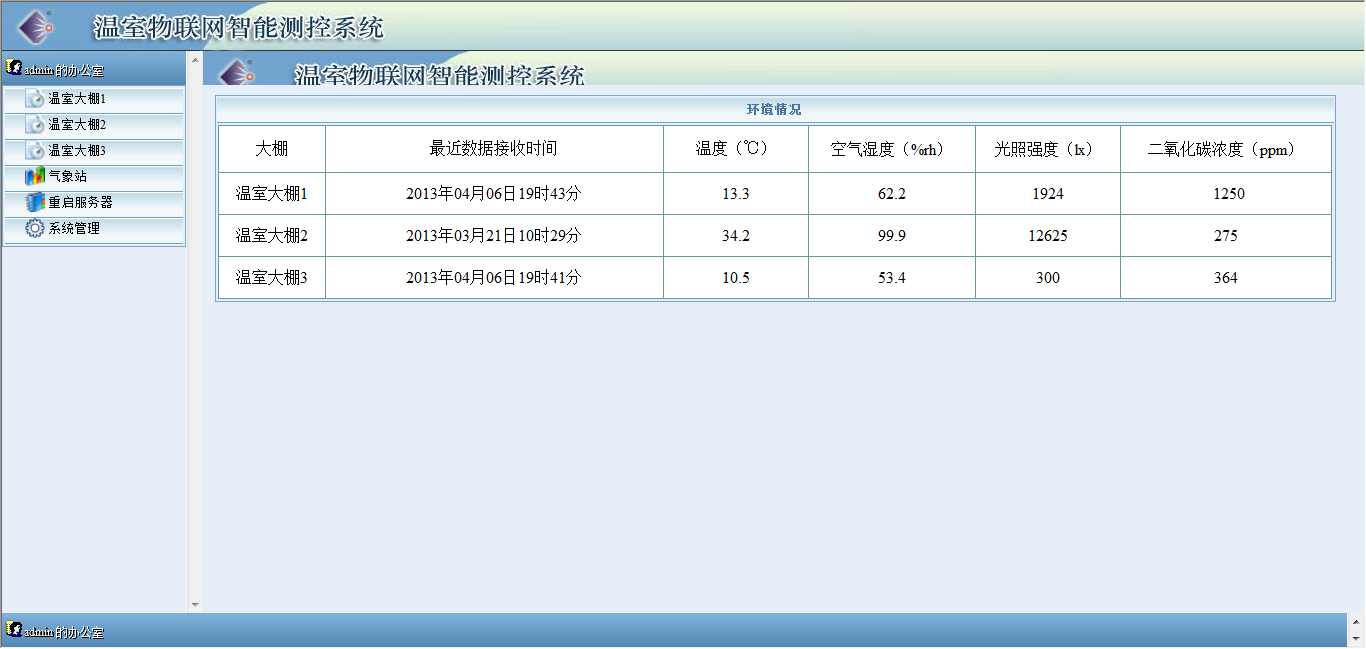
Task: Select the 温室大棚1 cell in the table
Action: click(x=271, y=194)
